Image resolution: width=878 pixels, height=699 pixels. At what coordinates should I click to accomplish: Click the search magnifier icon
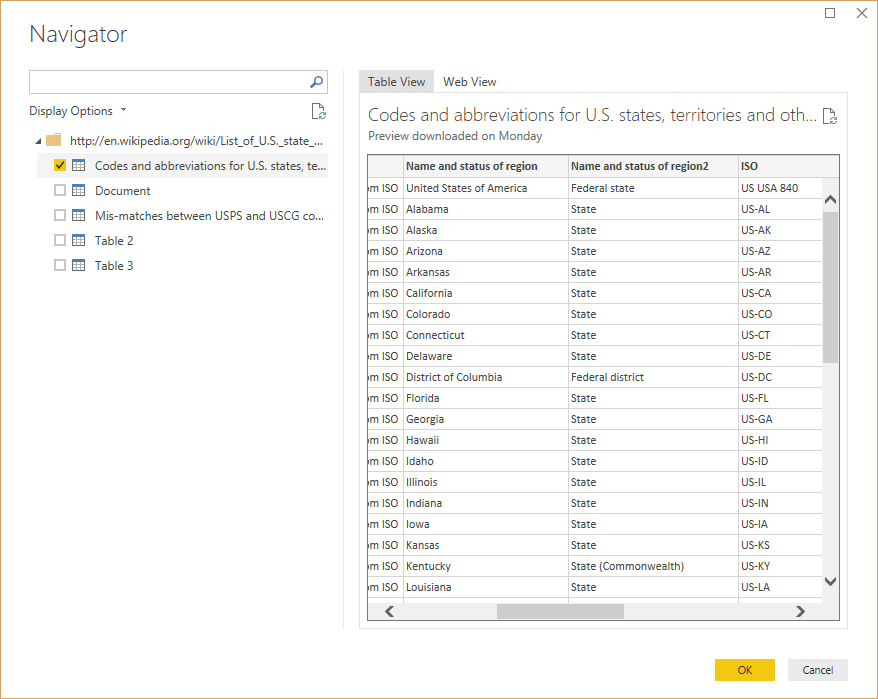click(315, 81)
